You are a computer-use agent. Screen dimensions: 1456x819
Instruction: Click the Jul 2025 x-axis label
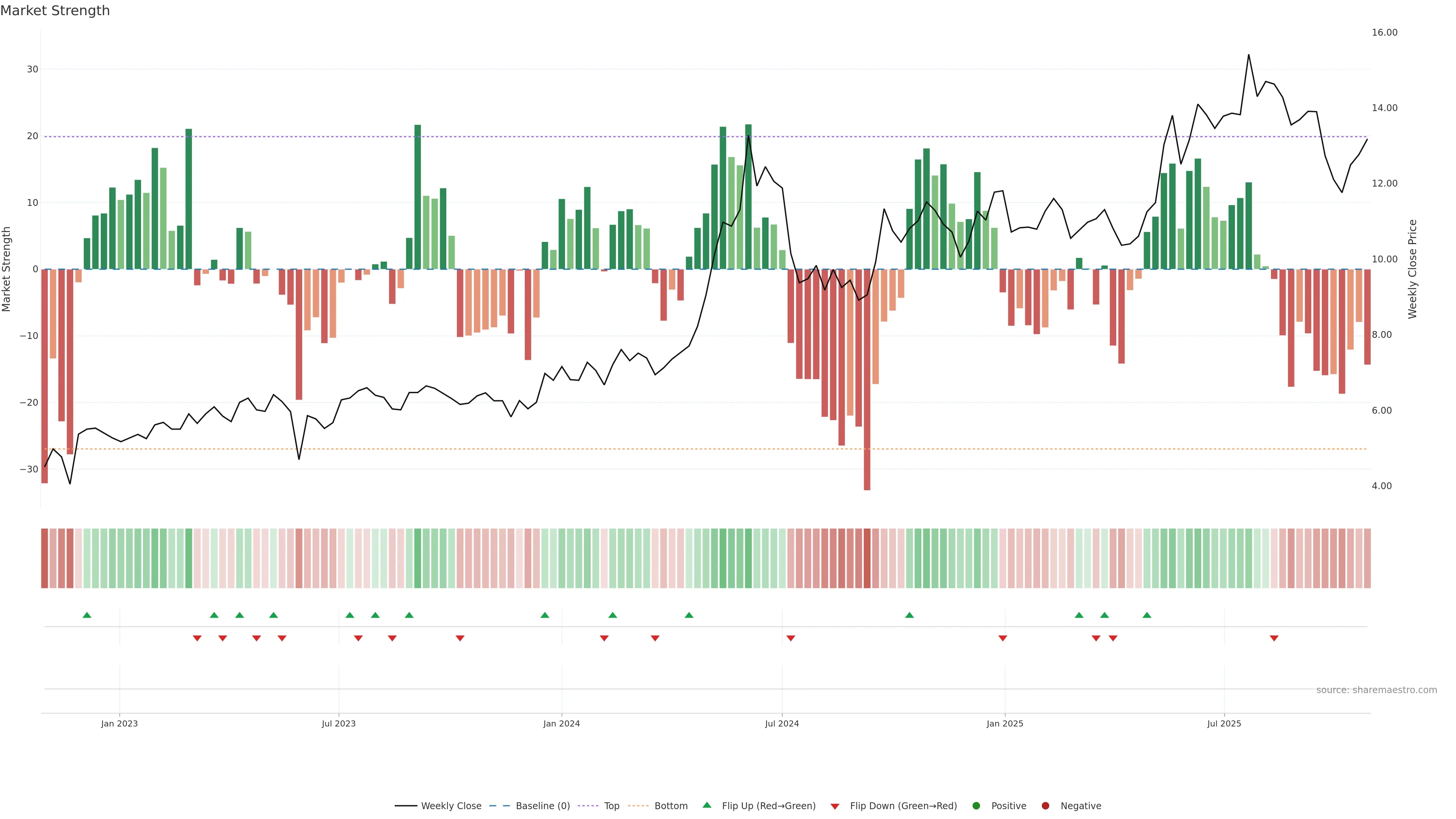click(1224, 723)
